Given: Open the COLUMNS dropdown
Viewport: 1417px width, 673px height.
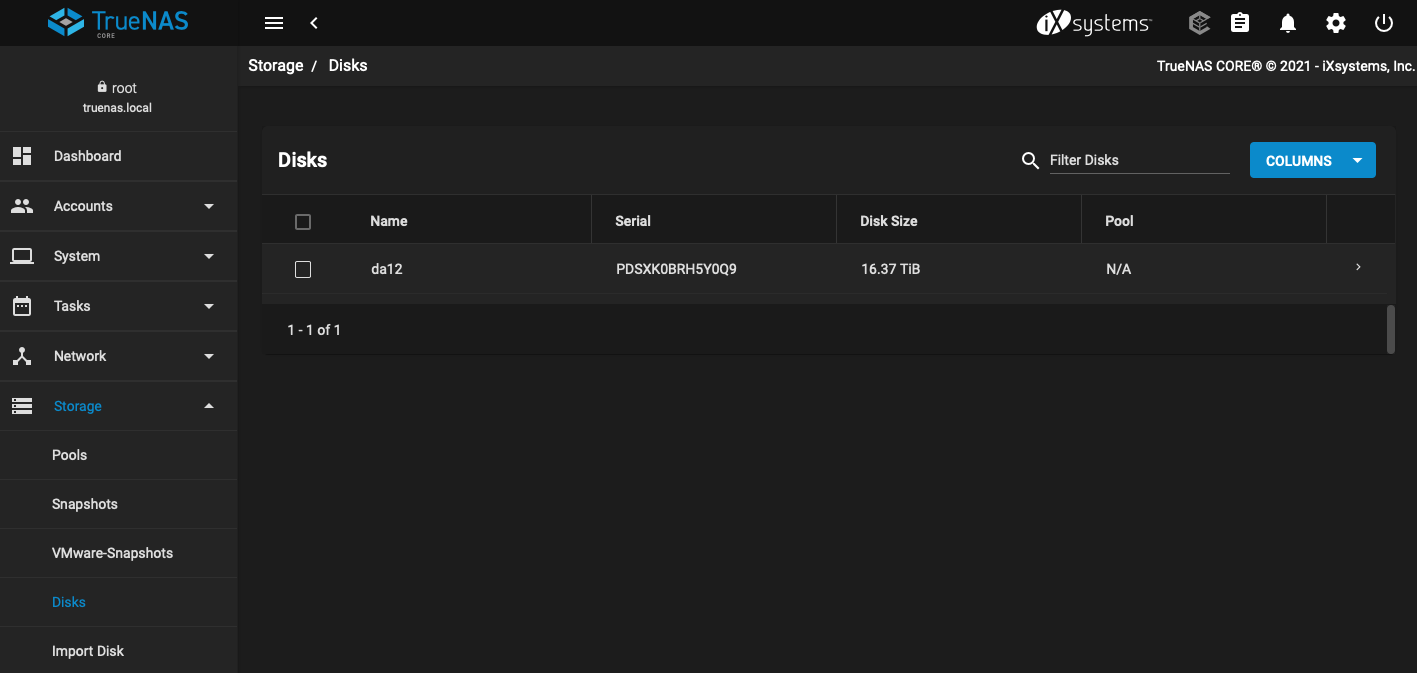Looking at the screenshot, I should pos(1312,160).
